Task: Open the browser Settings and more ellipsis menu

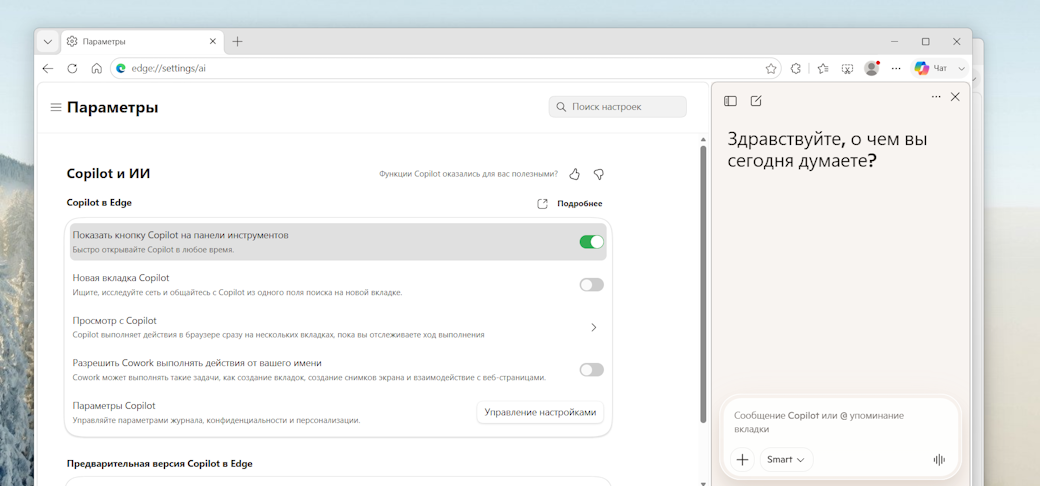Action: pyautogui.click(x=896, y=68)
